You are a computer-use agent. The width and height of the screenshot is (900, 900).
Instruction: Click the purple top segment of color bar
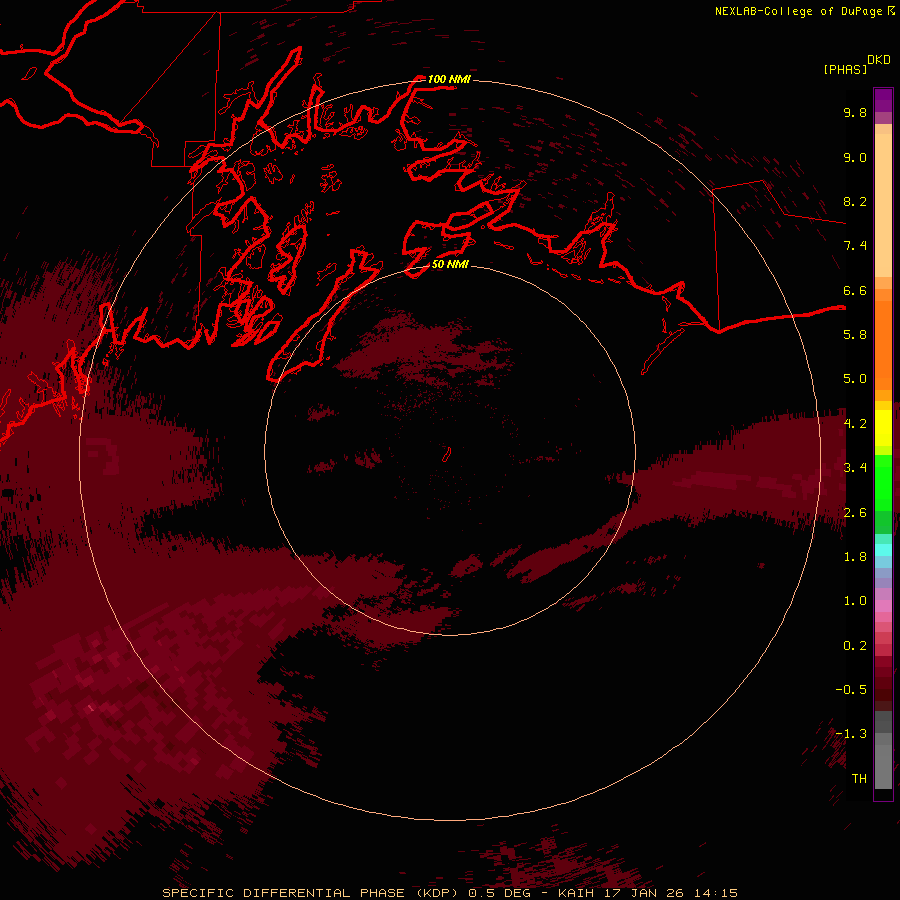tap(883, 100)
